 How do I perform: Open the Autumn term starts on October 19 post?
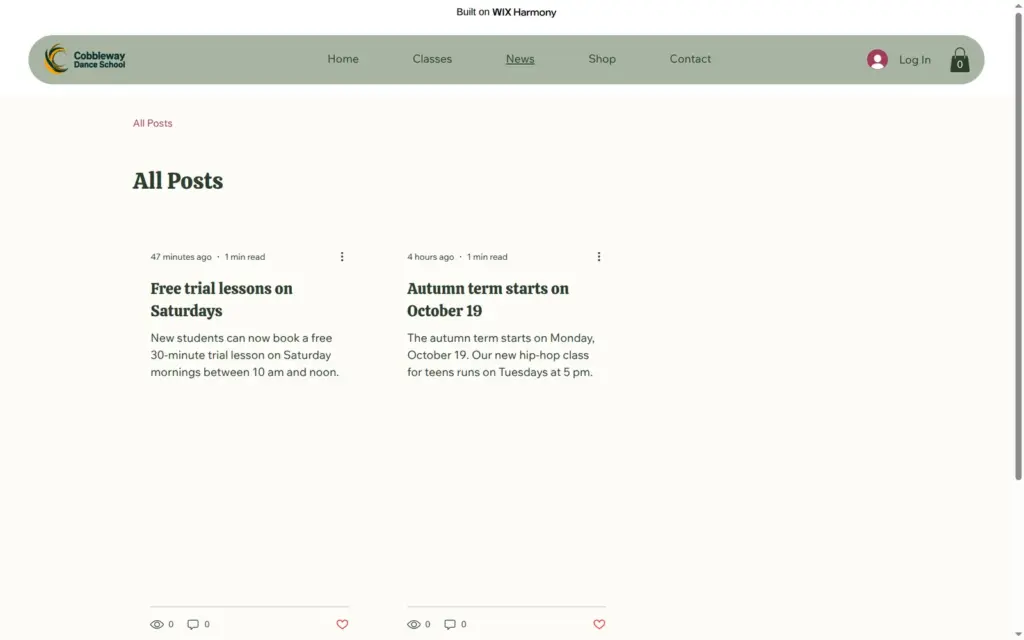(x=488, y=299)
